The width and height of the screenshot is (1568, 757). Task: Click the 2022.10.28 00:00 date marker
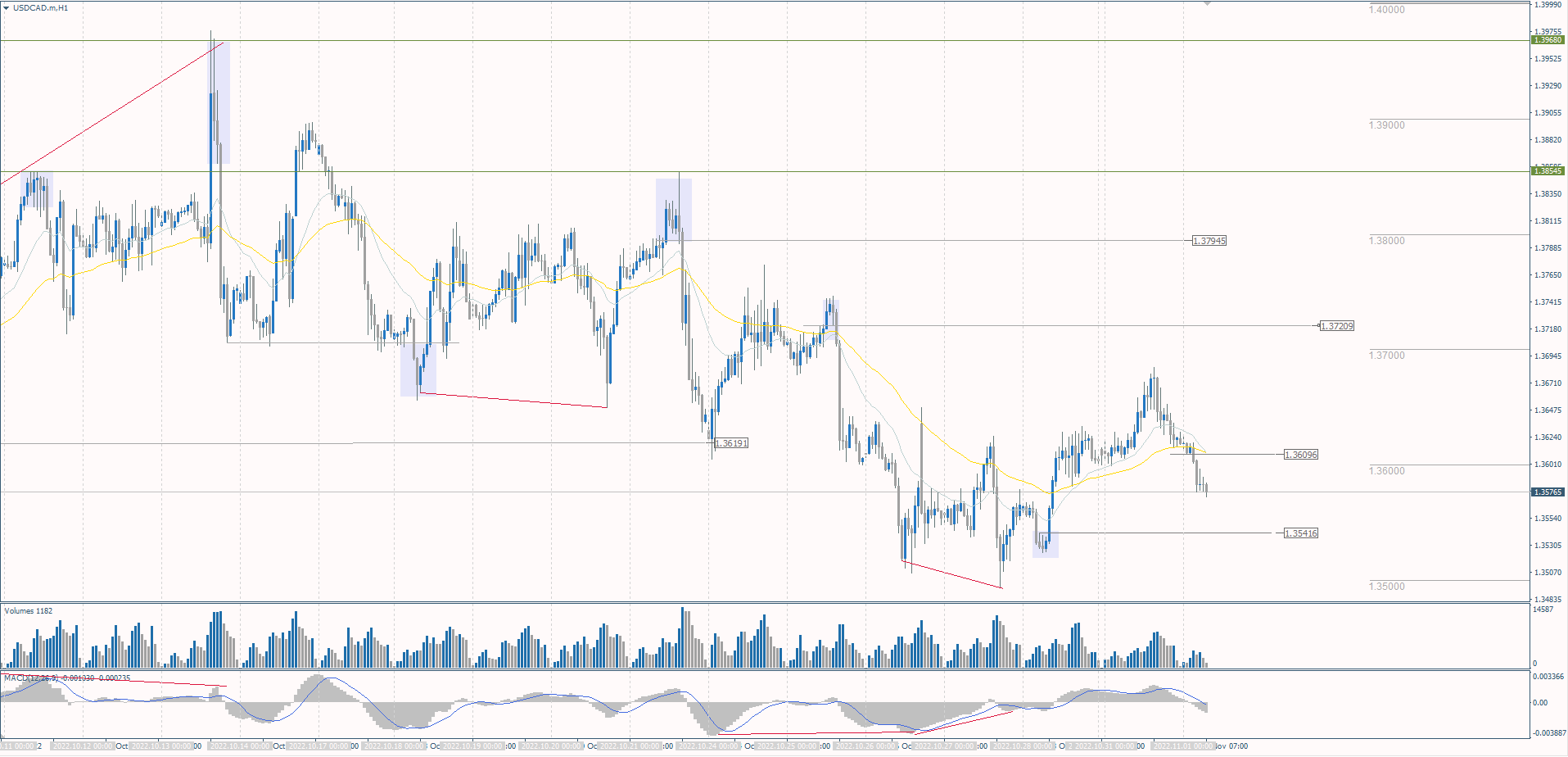point(1023,746)
